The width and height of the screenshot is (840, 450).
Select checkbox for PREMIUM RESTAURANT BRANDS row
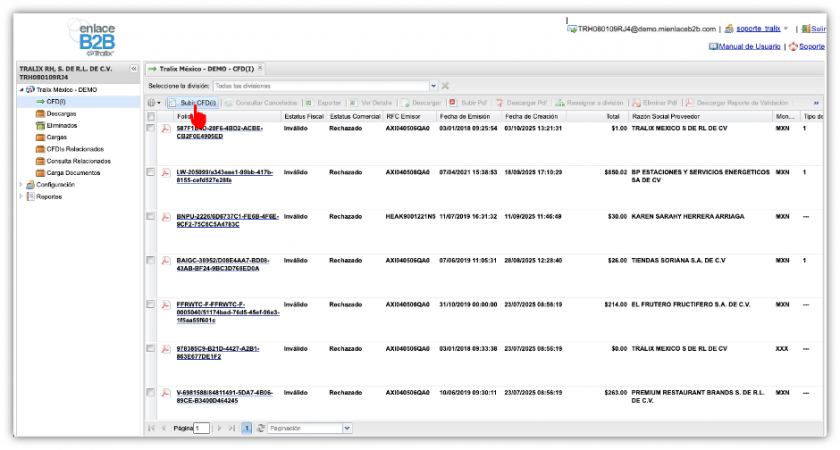click(x=151, y=392)
